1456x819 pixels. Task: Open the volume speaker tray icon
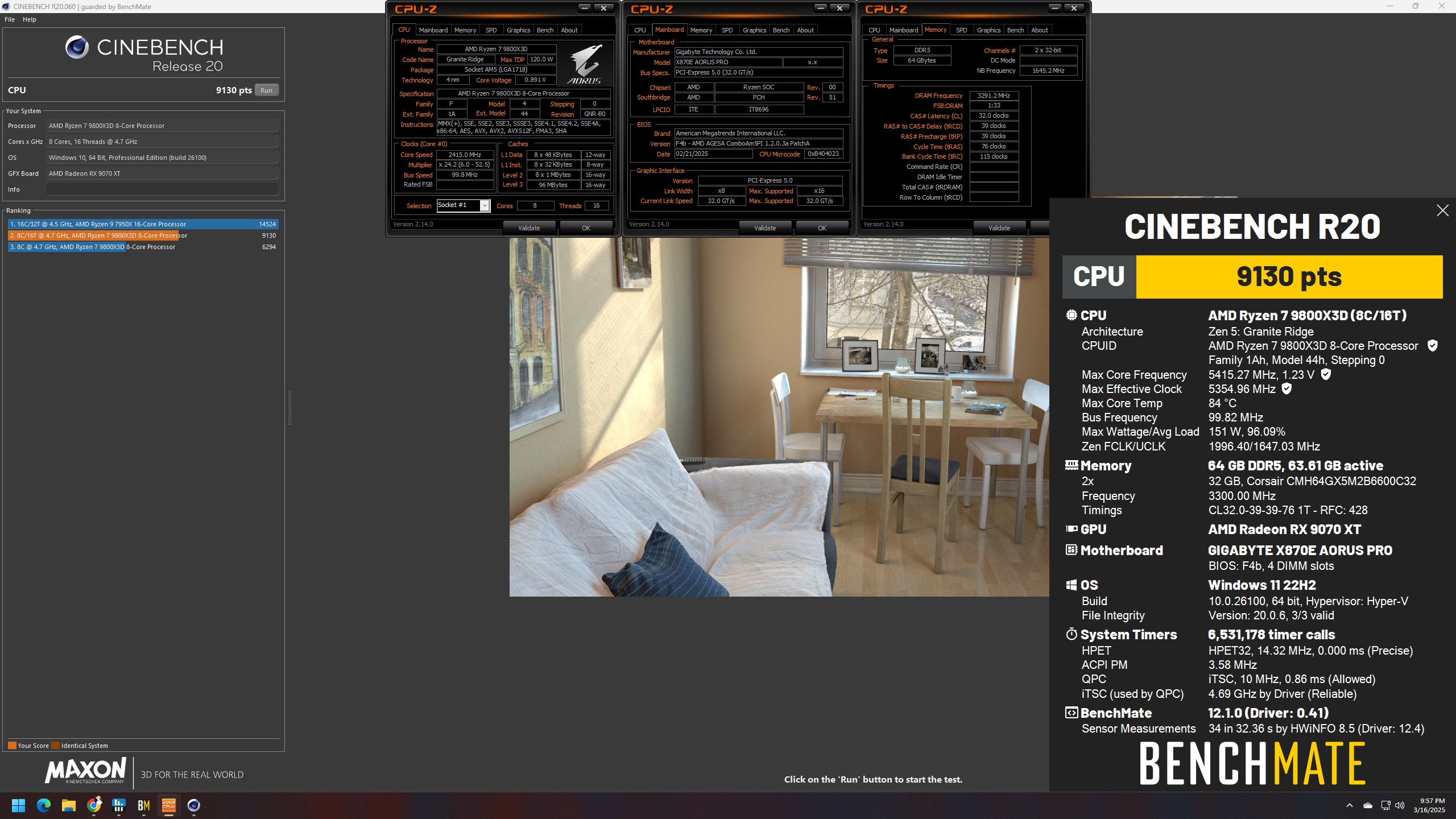click(x=1400, y=805)
